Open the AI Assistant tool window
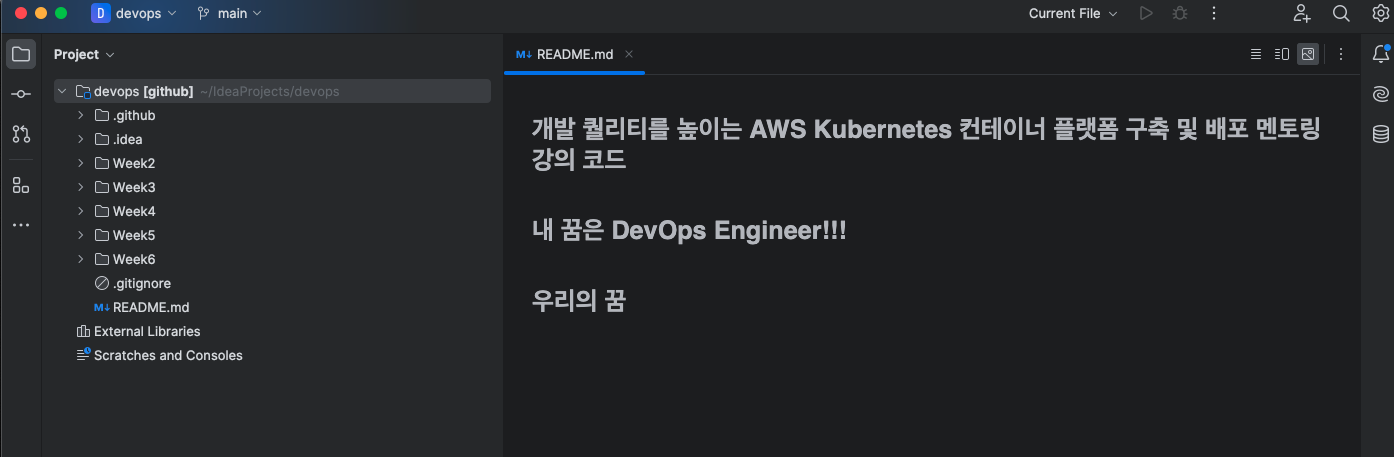Image resolution: width=1394 pixels, height=457 pixels. coord(1381,94)
